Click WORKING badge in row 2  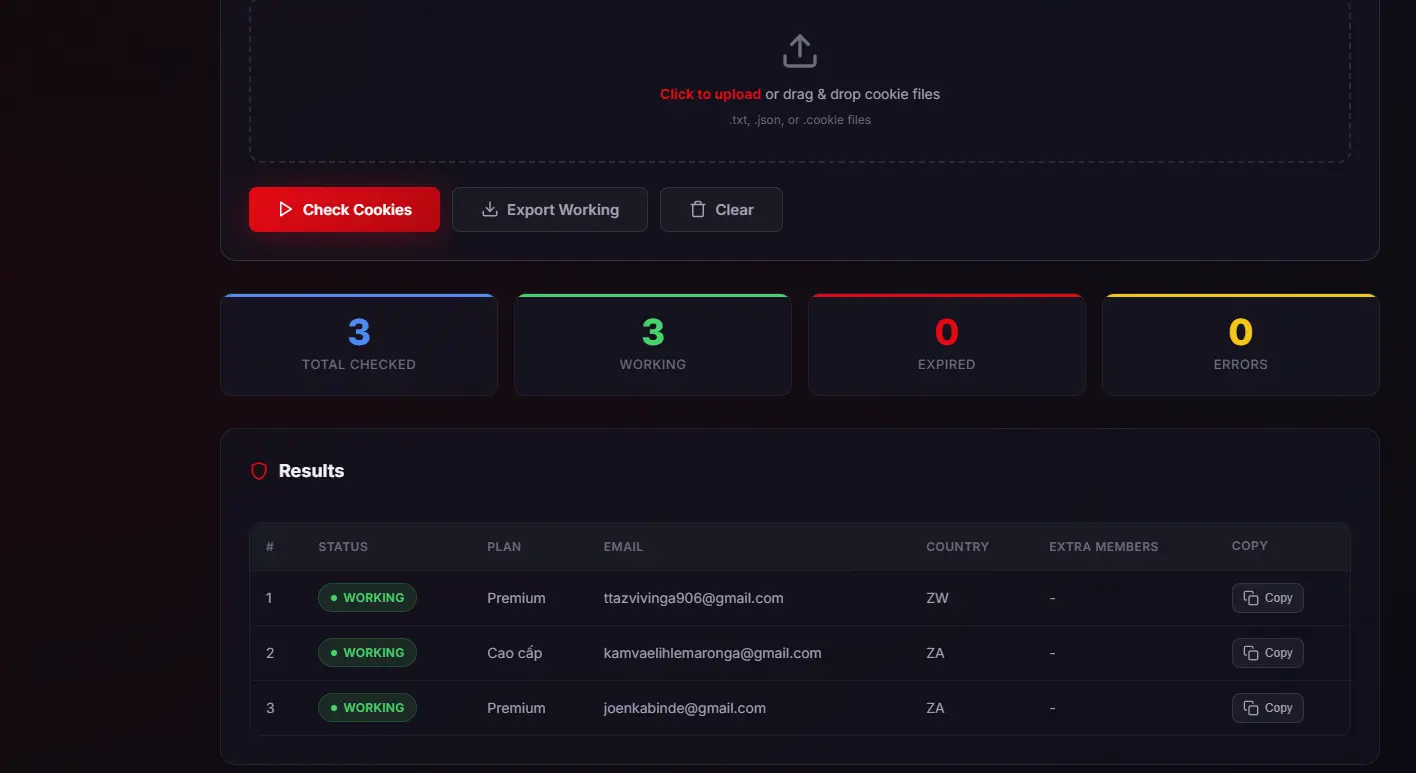click(367, 653)
